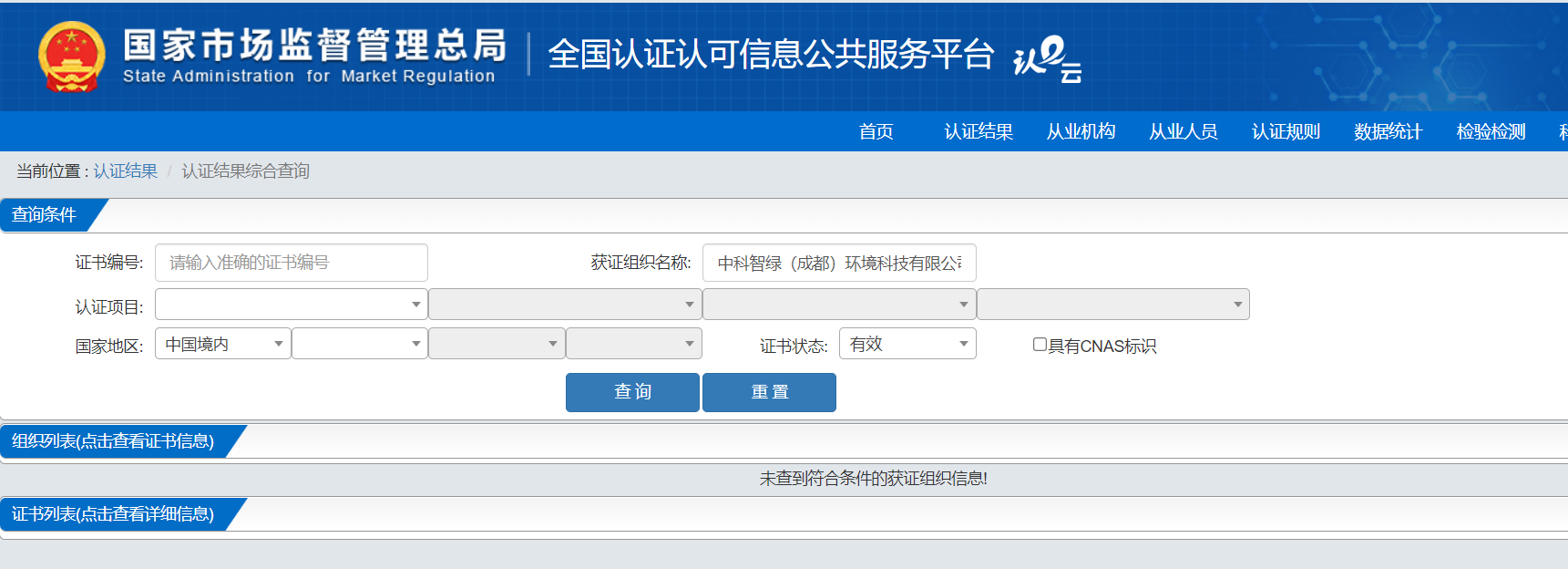The height and width of the screenshot is (569, 1568).
Task: Follow the 认证结果 breadcrumb link
Action: [x=125, y=171]
